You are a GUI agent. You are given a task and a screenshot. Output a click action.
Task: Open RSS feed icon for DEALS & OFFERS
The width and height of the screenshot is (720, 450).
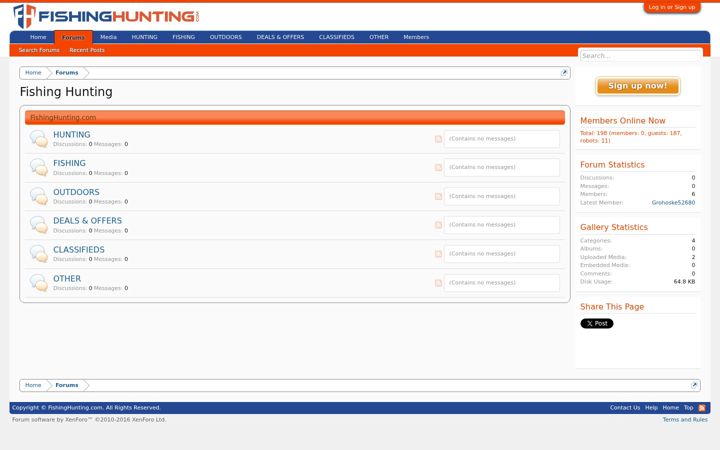(439, 225)
